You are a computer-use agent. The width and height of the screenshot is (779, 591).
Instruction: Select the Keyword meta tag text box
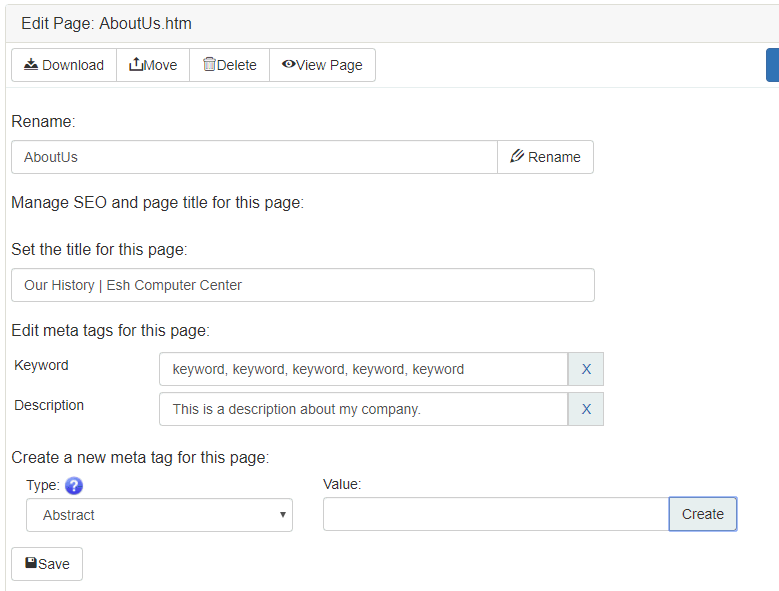(x=363, y=369)
